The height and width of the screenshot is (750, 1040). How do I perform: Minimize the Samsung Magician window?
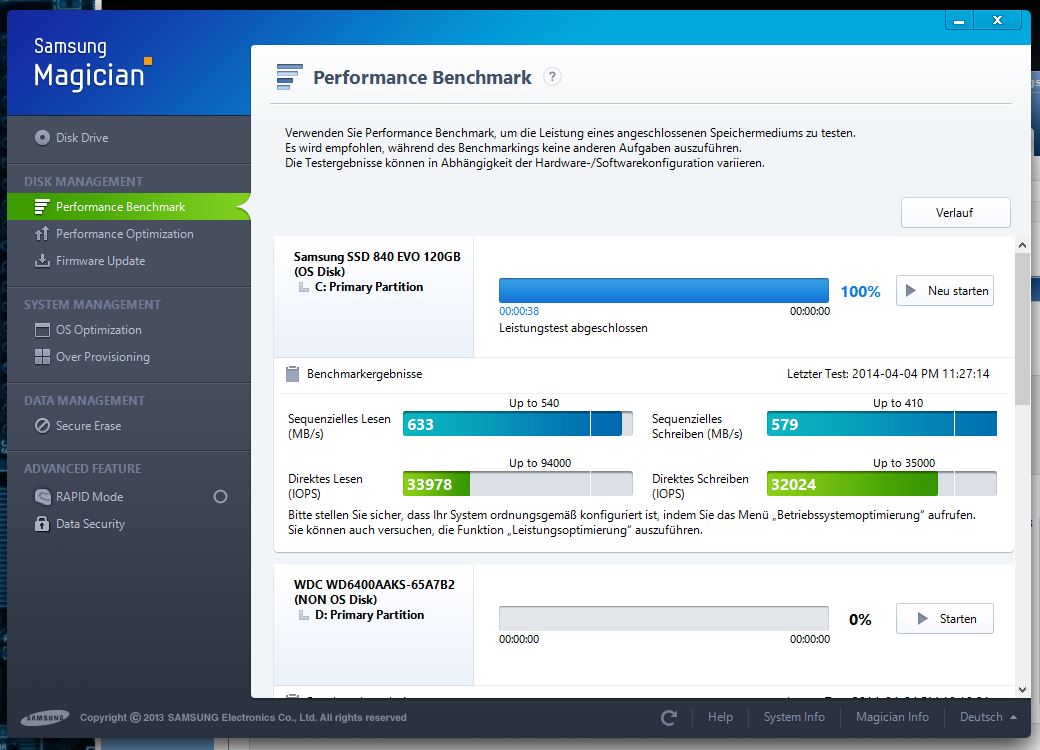click(x=958, y=21)
